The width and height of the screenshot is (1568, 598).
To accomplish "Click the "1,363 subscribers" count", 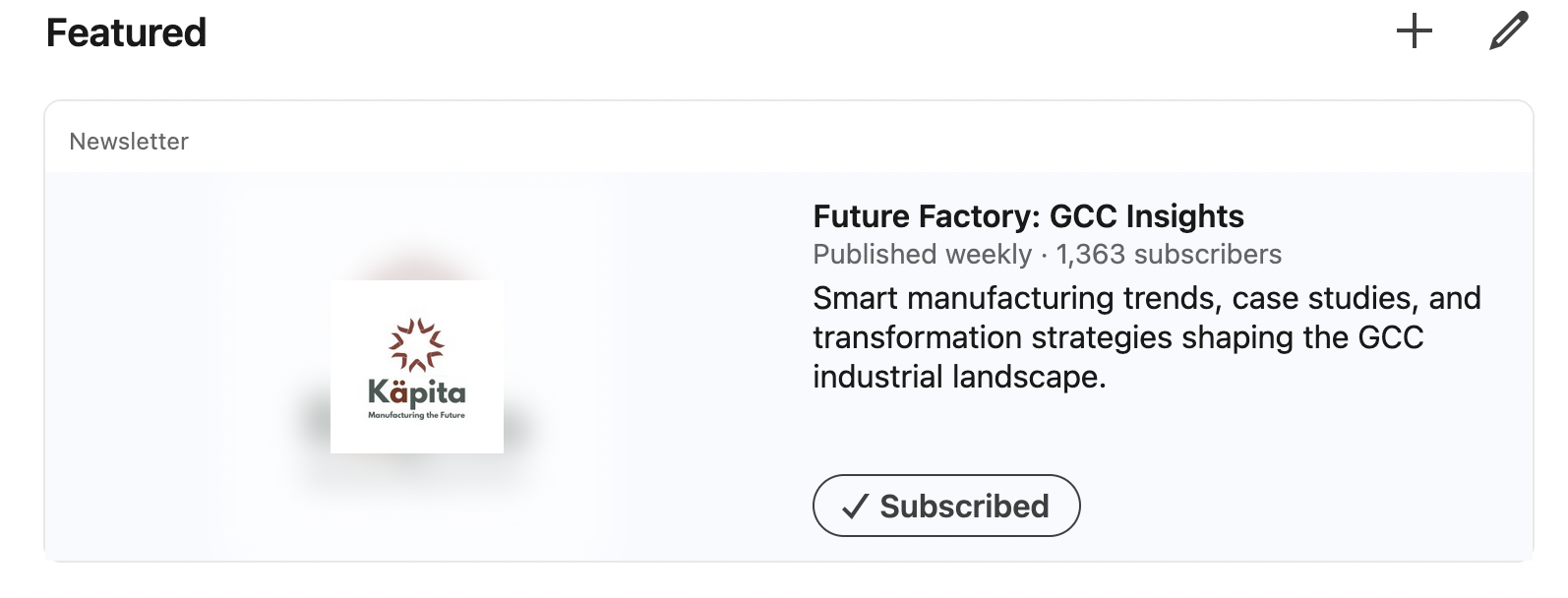I will click(x=1169, y=255).
